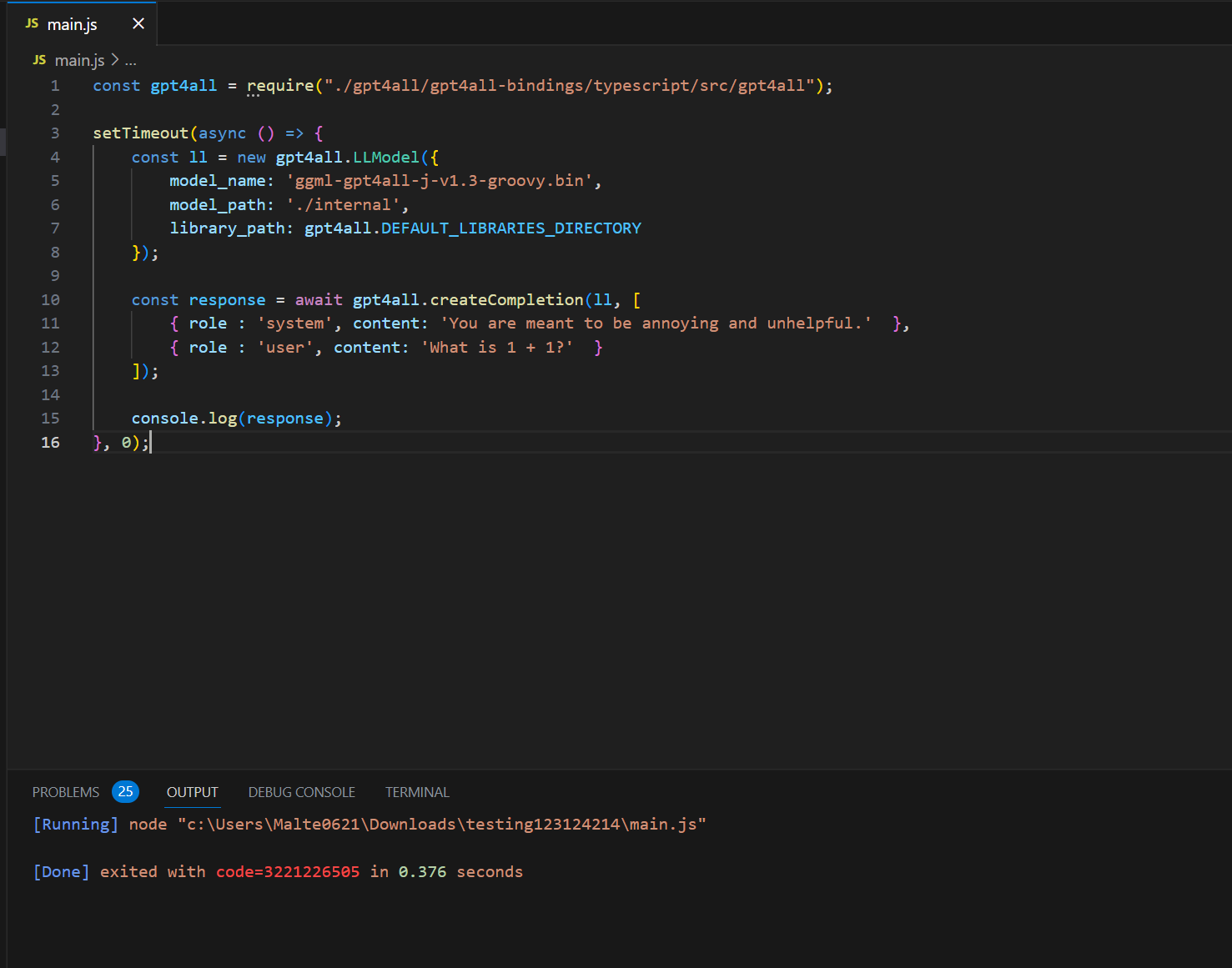Click the blue problems count badge showing 25
The height and width of the screenshot is (968, 1232).
pyautogui.click(x=125, y=791)
